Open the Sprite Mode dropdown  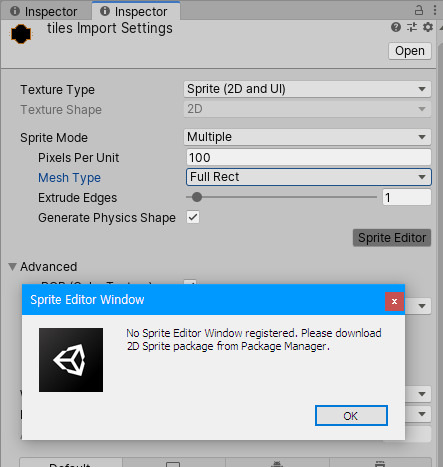(x=307, y=137)
